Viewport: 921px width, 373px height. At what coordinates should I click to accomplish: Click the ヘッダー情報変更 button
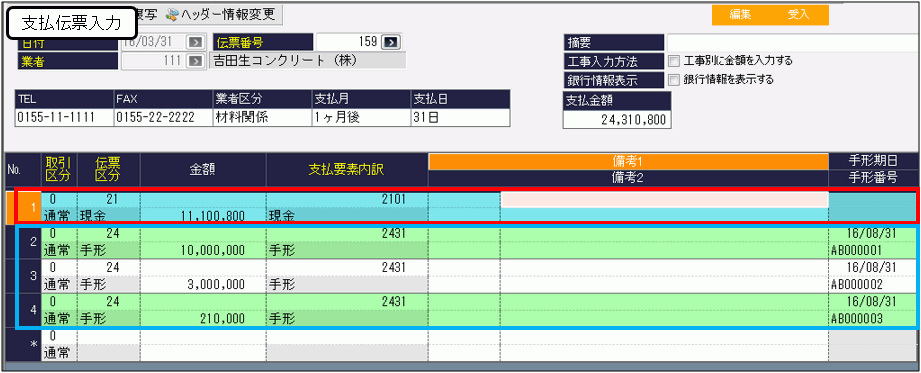[x=221, y=15]
